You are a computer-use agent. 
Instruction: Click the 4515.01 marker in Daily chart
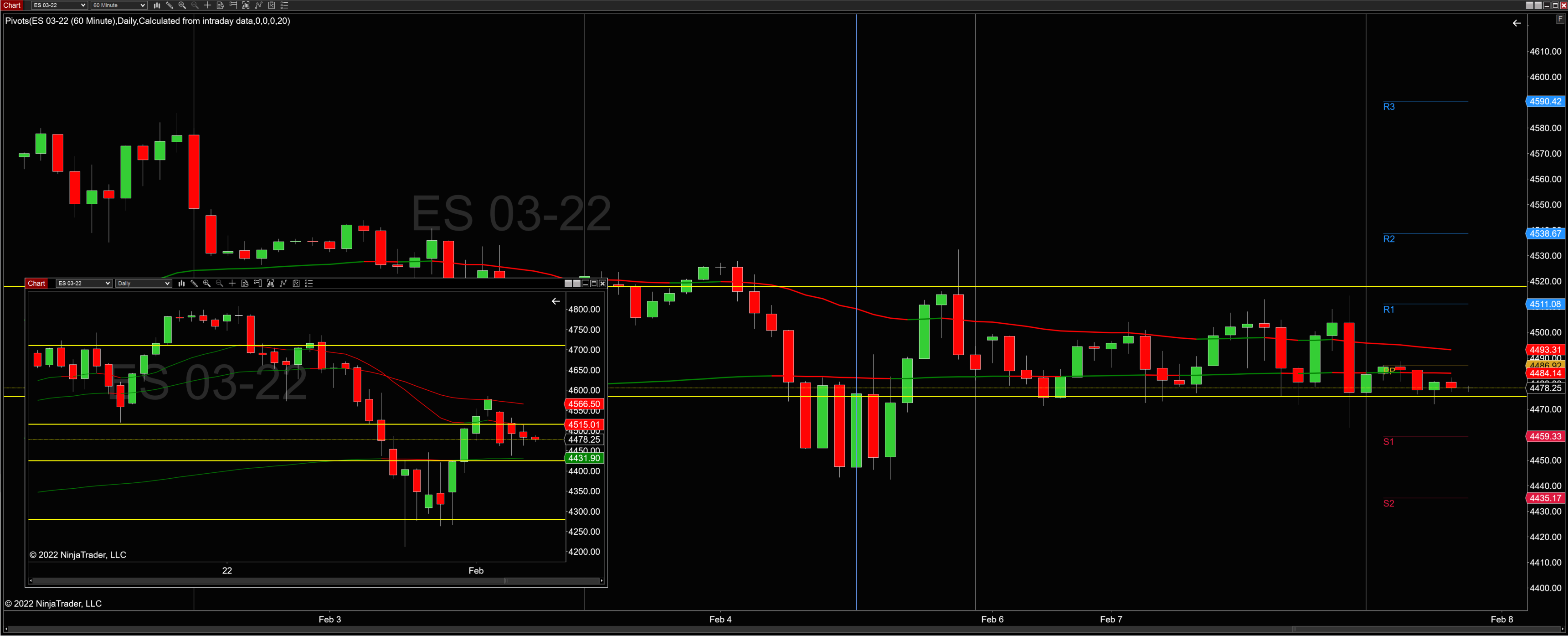[584, 424]
